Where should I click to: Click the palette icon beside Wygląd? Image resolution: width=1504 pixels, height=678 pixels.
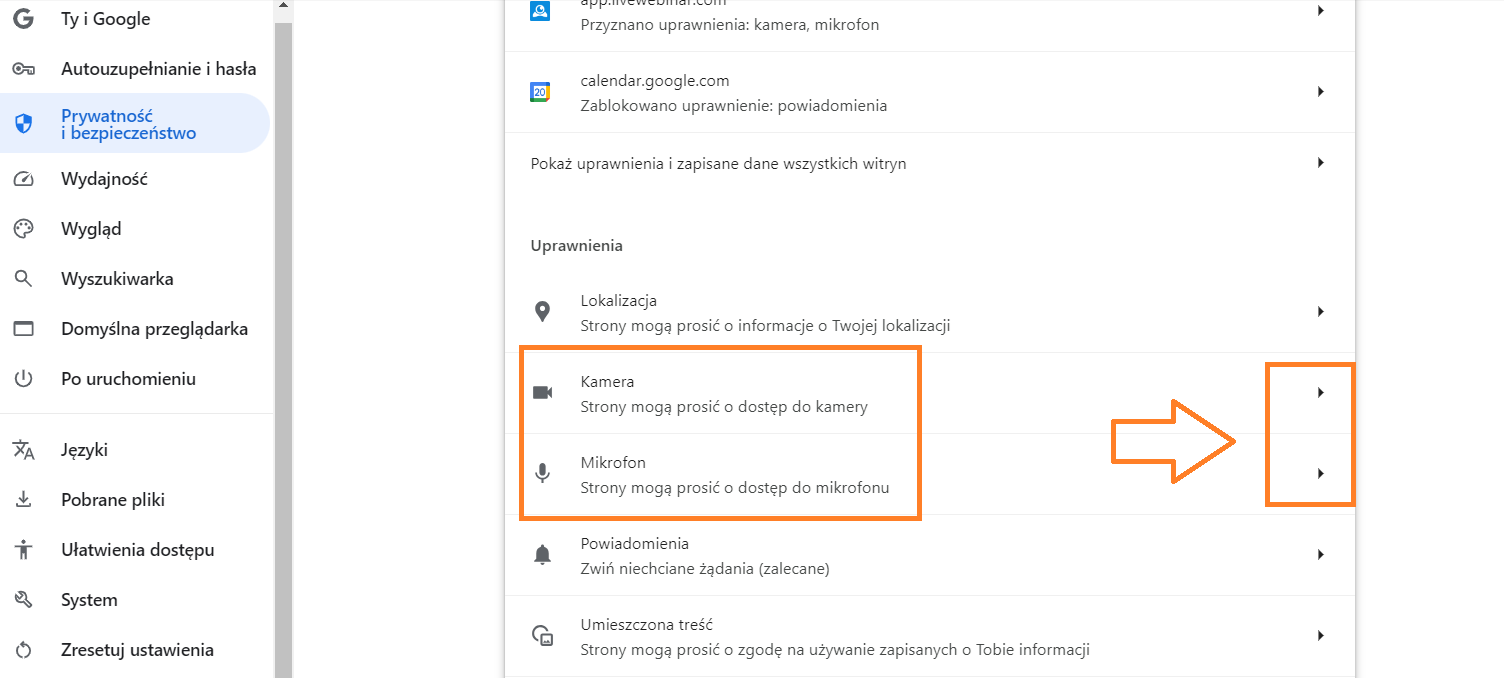23,229
